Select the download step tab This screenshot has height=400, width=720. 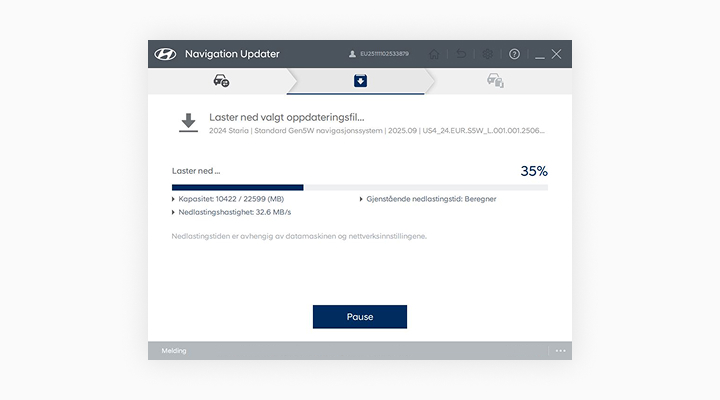pos(360,81)
